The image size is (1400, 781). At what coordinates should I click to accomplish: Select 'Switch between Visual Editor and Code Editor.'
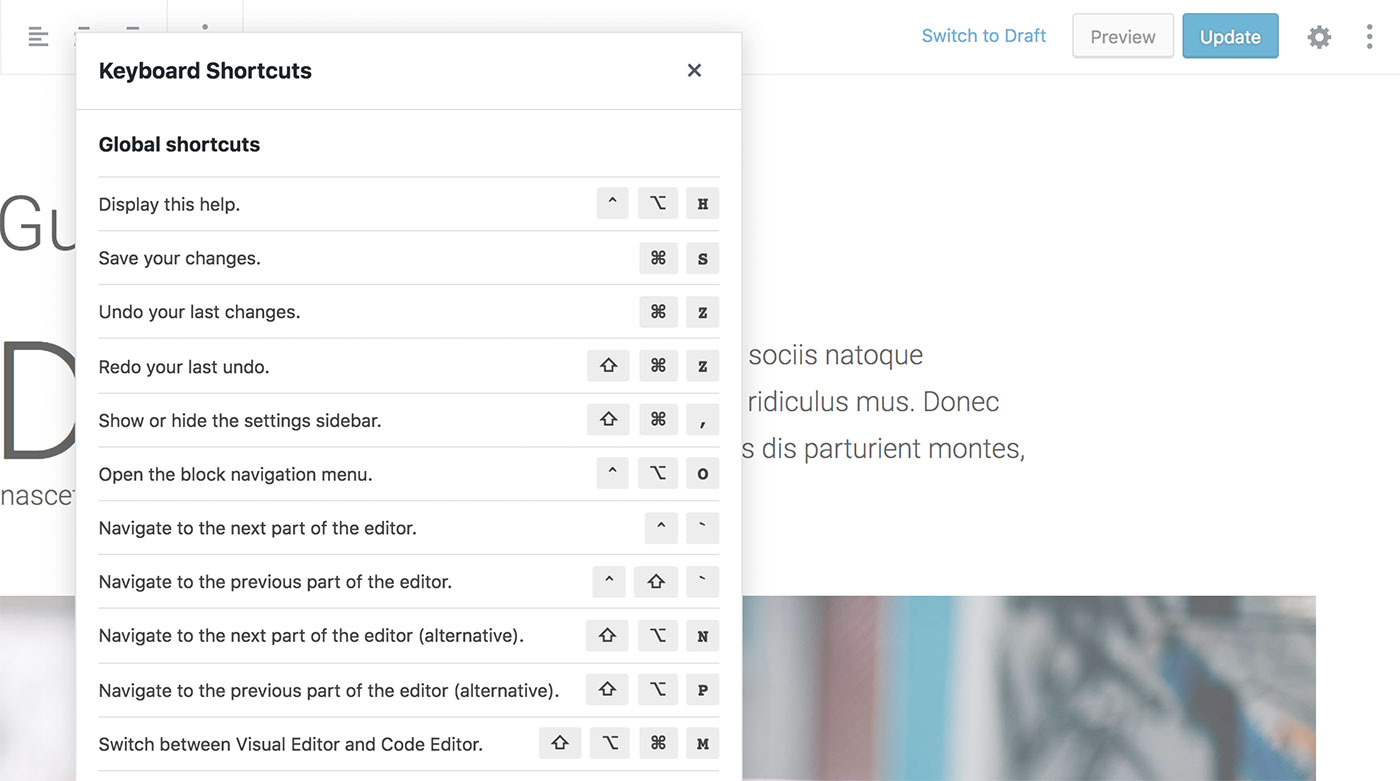click(290, 744)
